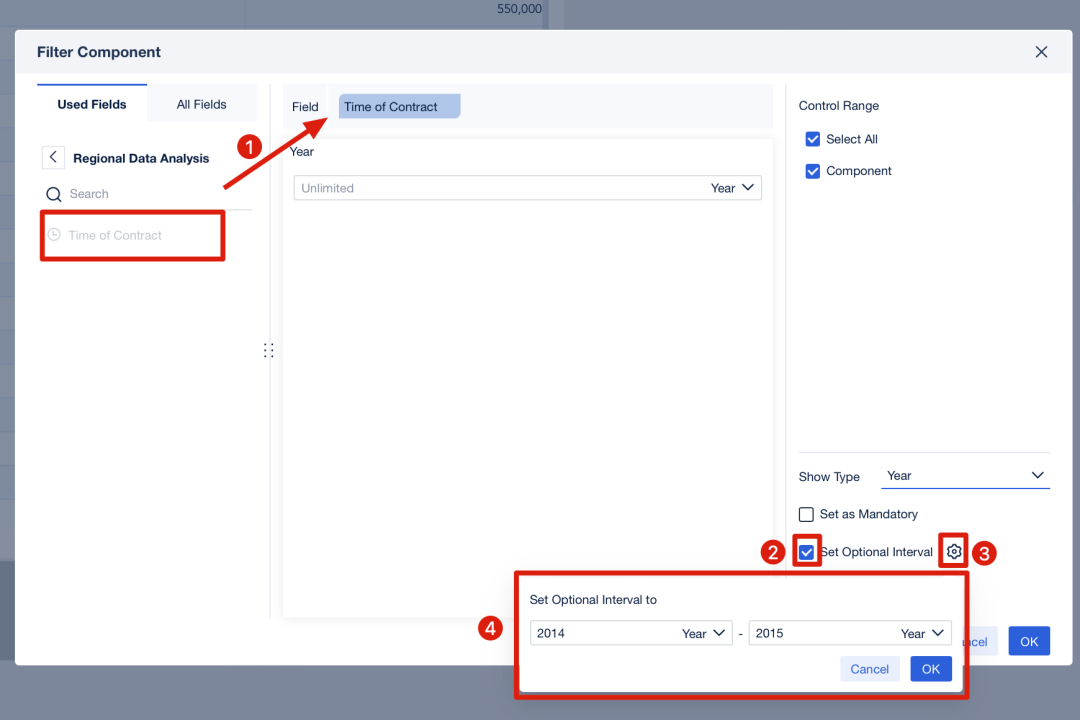Screen dimensions: 1080x720
Task: Enable Set as Mandatory
Action: 806,514
